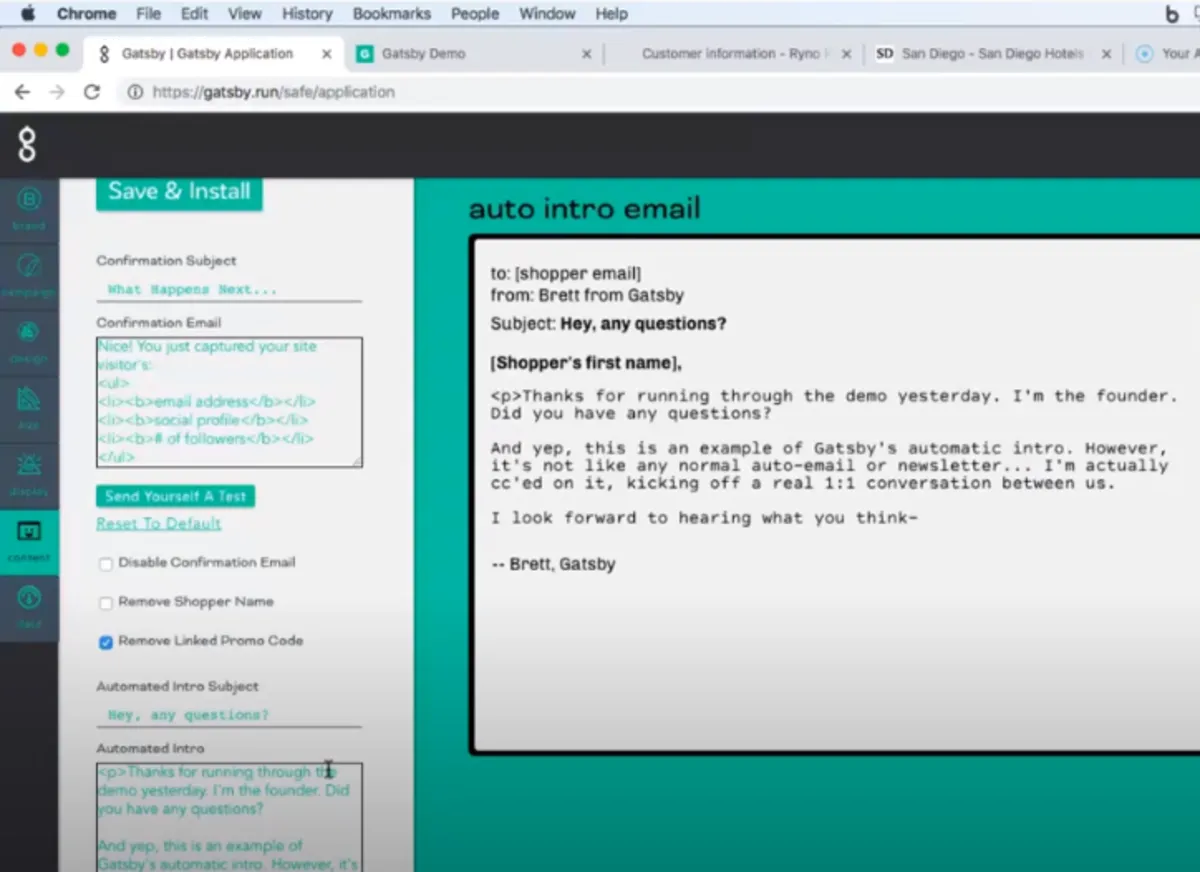The height and width of the screenshot is (872, 1200).
Task: Reload the page with the refresh icon
Action: coord(92,92)
